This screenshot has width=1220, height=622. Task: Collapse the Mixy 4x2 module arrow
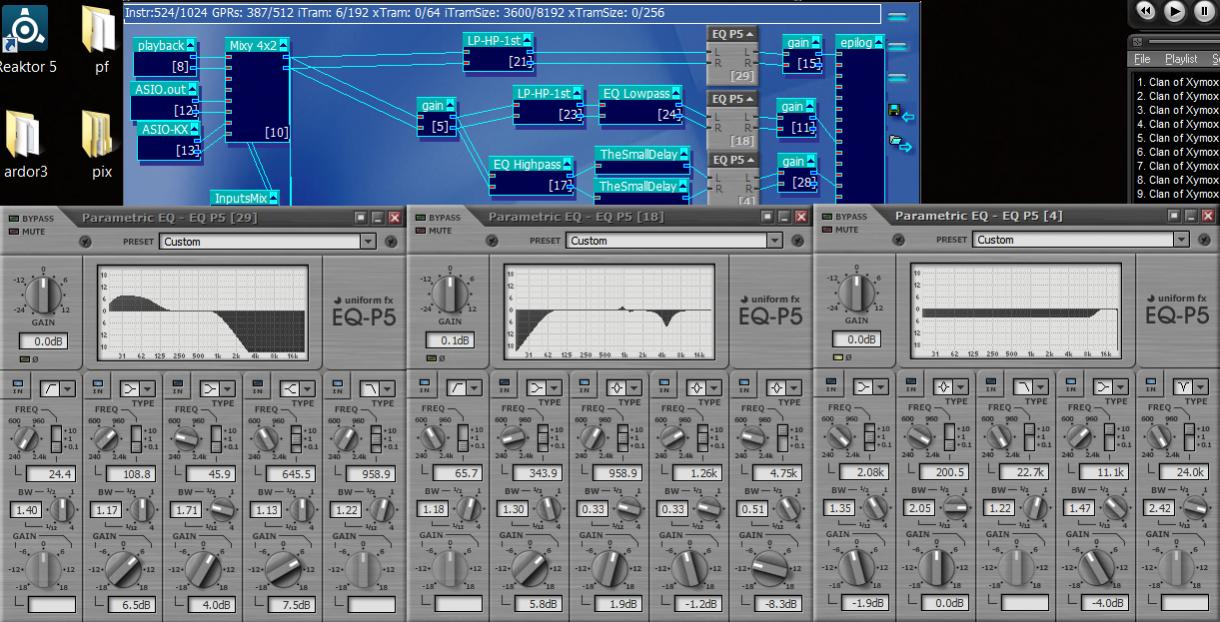[284, 45]
